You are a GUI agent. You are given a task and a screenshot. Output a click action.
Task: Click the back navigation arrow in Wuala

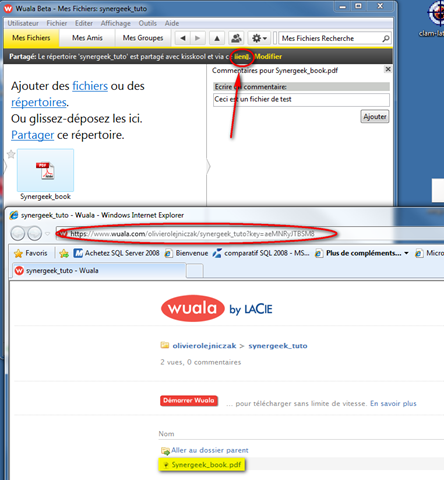tap(183, 38)
